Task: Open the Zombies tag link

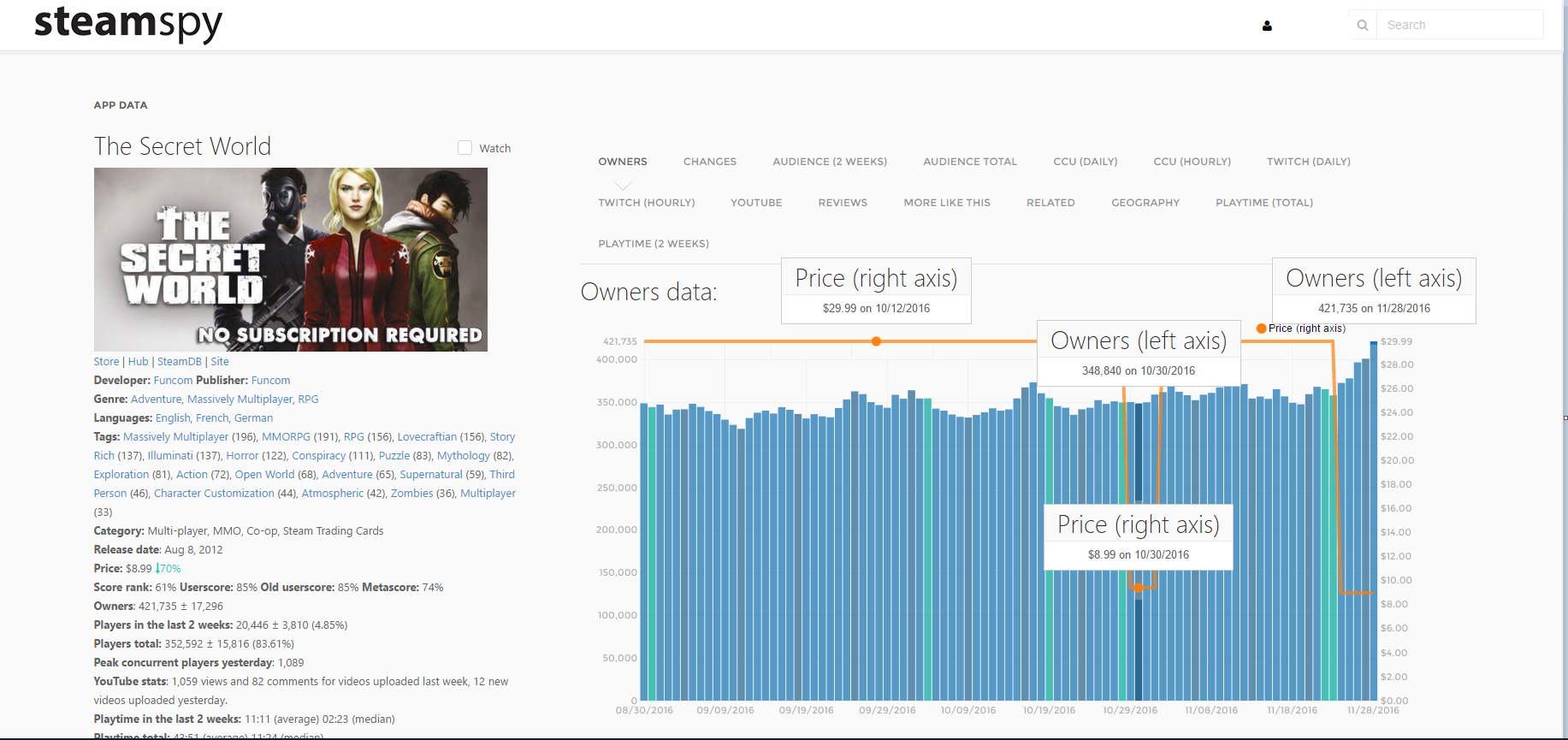Action: pyautogui.click(x=412, y=494)
